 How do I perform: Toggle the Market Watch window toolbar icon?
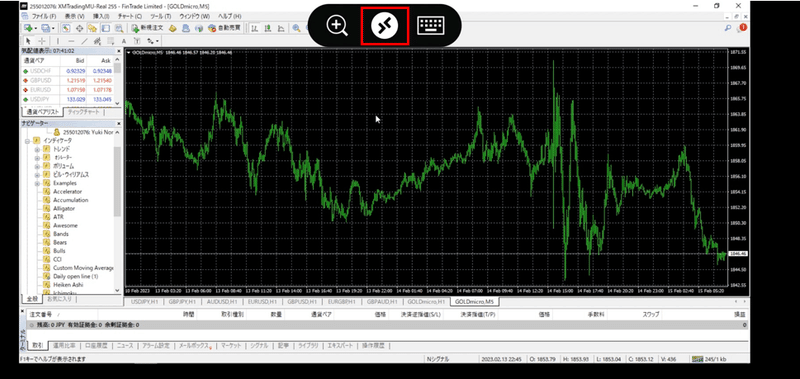66,28
